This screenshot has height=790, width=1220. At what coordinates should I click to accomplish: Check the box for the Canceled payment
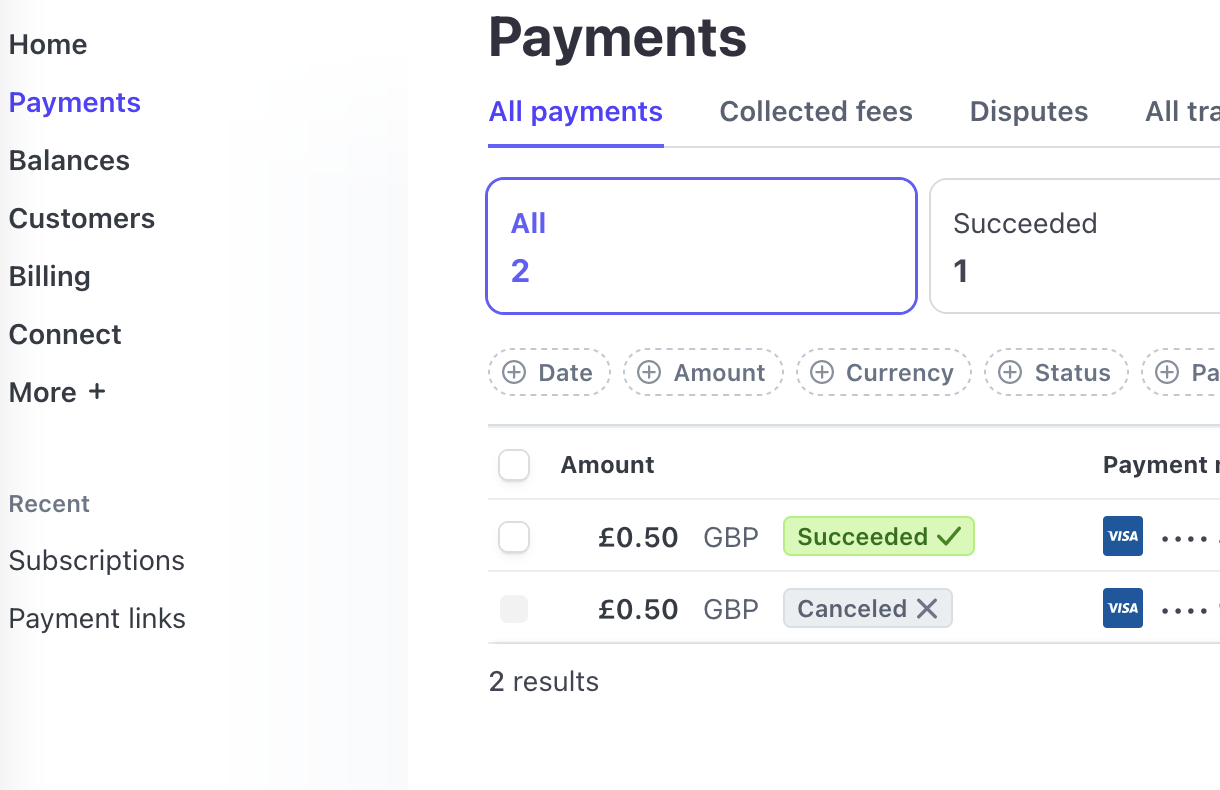click(x=514, y=609)
